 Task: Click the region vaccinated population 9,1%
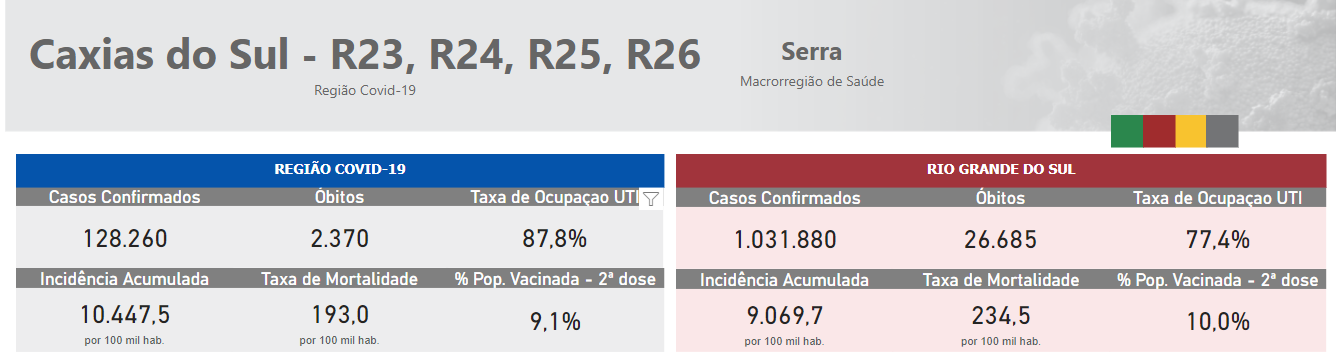[x=555, y=322]
